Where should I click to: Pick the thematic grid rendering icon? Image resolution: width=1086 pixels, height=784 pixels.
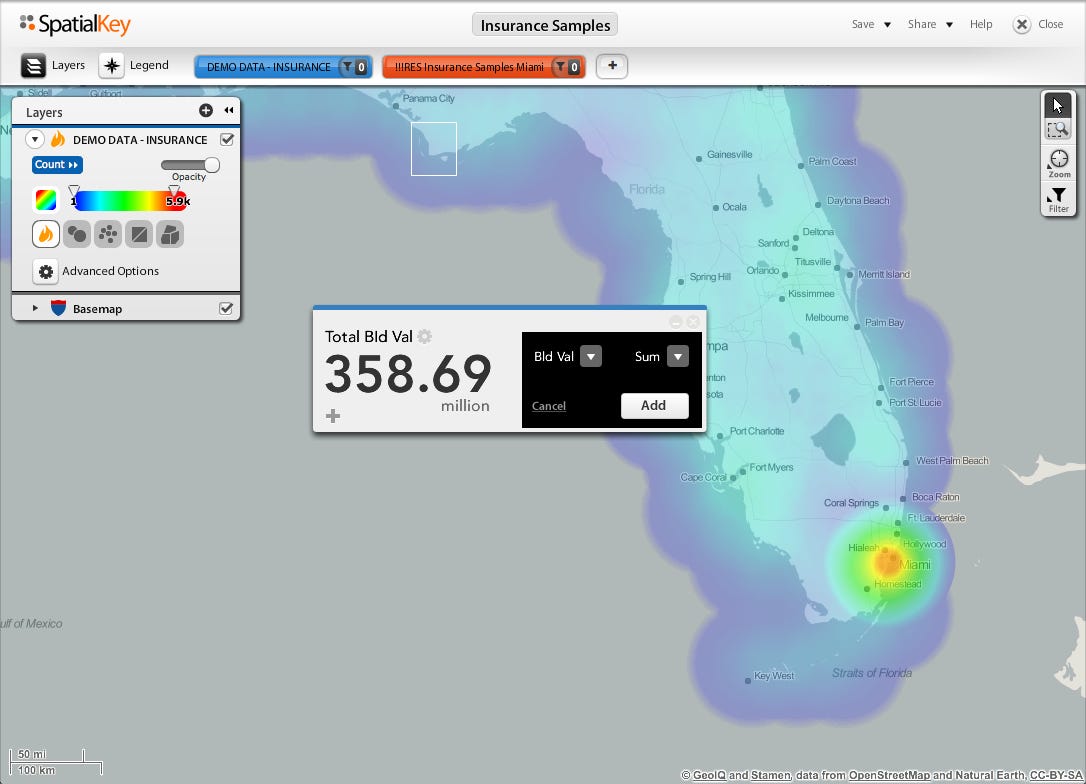pyautogui.click(x=139, y=234)
